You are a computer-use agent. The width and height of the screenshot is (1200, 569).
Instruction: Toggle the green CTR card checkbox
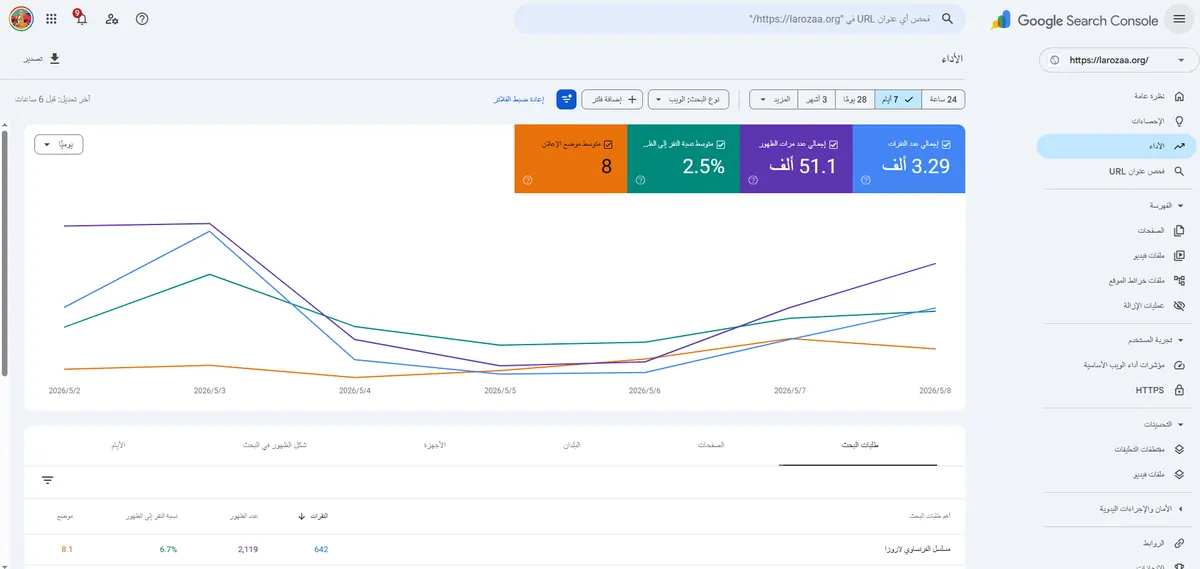coord(721,144)
